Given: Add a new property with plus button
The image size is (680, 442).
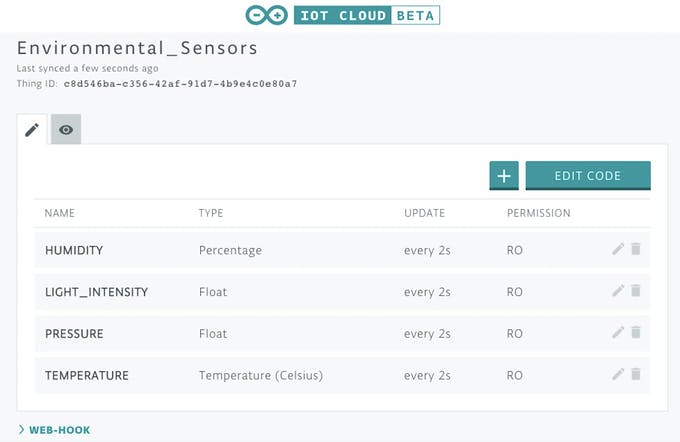Looking at the screenshot, I should tap(504, 176).
